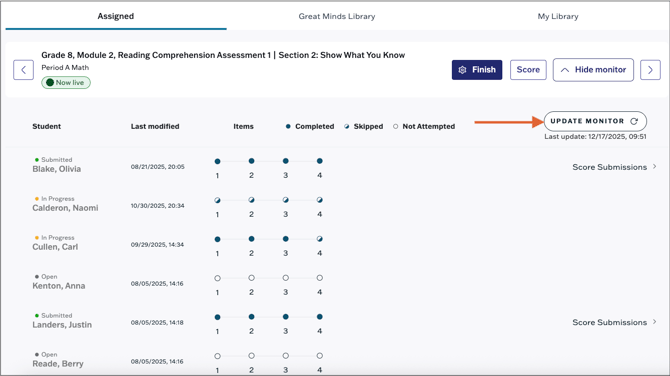Viewport: 670px width, 376px height.
Task: Click the Last modified column header
Action: coord(155,126)
